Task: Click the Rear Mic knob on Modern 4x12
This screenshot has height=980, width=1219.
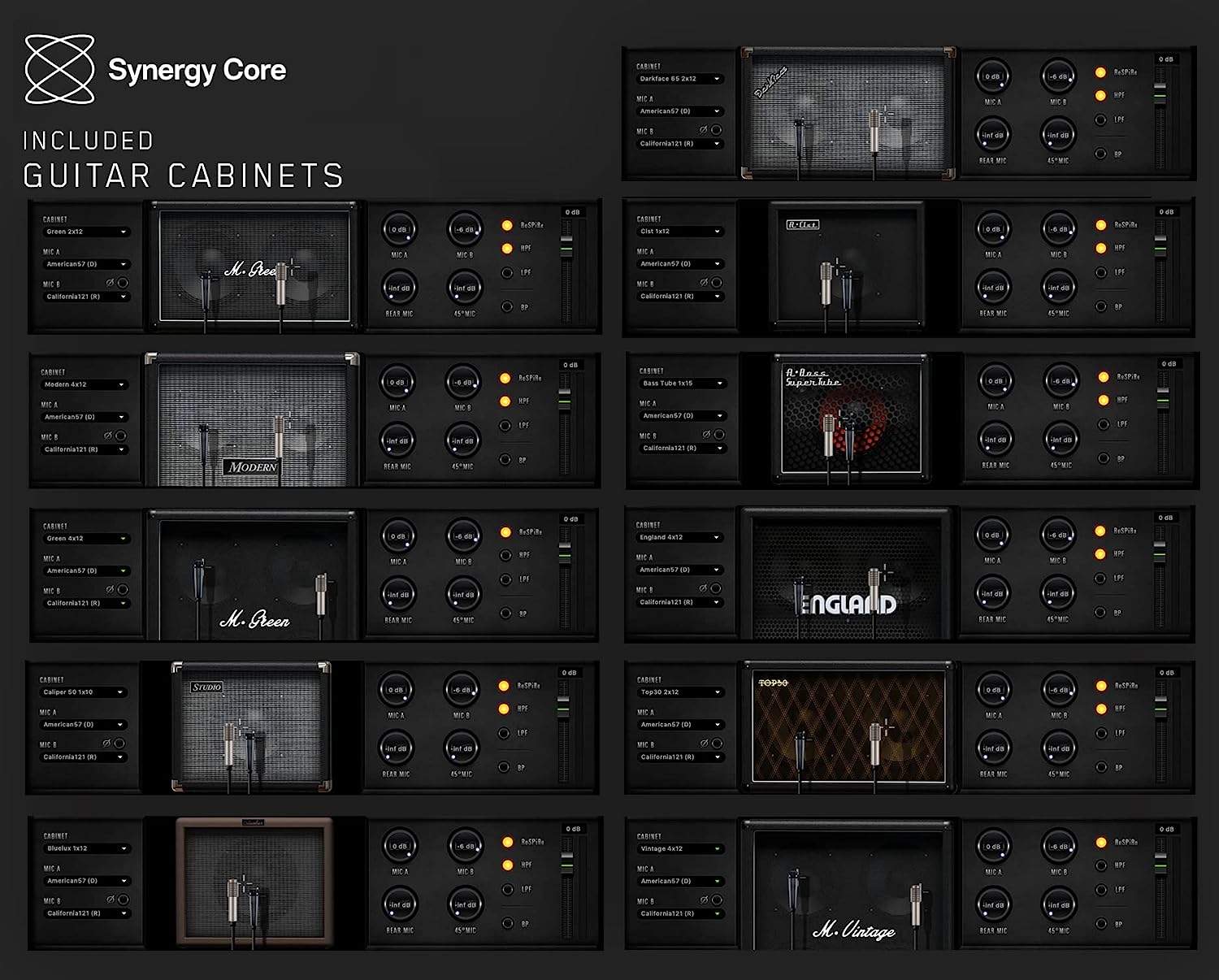Action: 397,441
